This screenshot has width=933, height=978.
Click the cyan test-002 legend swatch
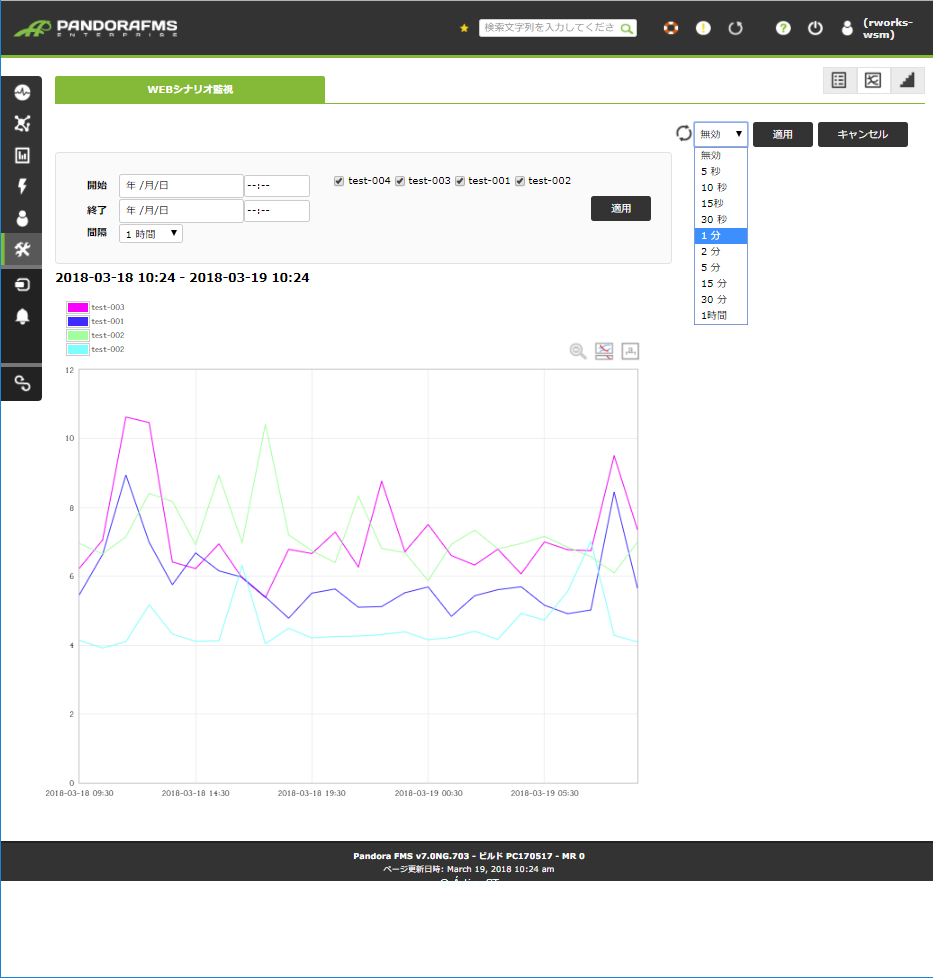pyautogui.click(x=78, y=349)
